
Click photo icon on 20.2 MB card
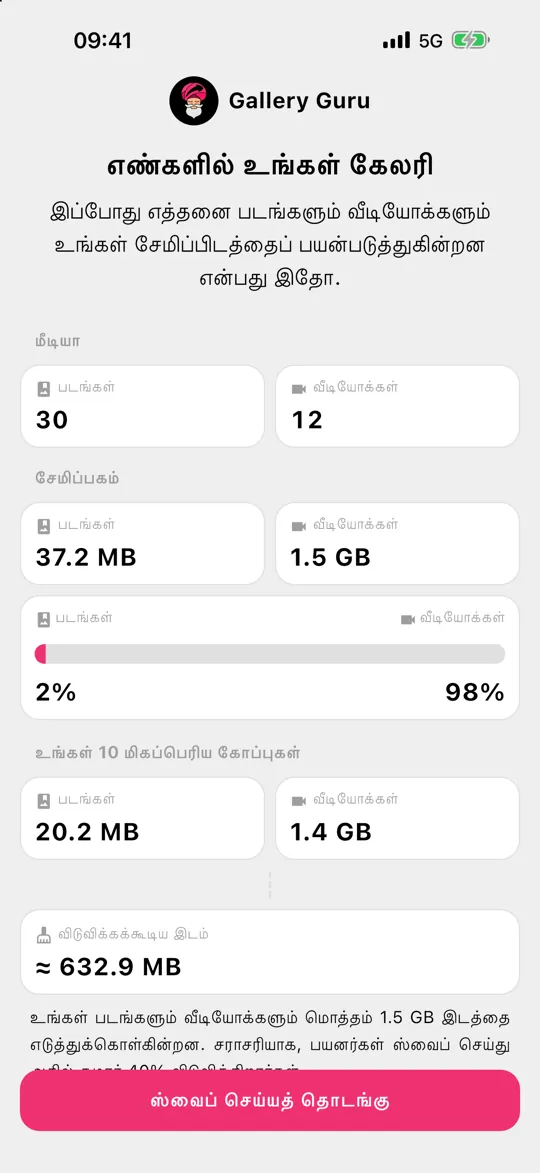tap(44, 801)
